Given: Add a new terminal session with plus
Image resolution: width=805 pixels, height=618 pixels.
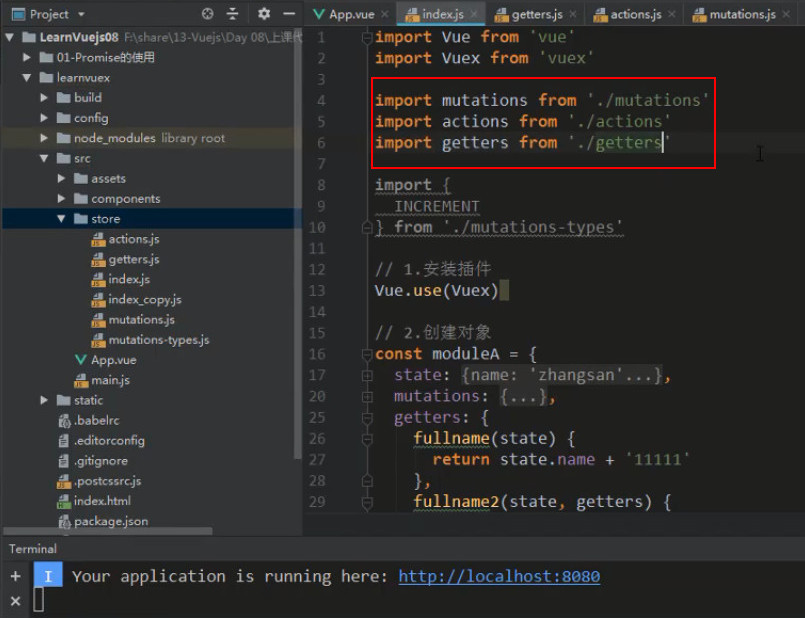Looking at the screenshot, I should (15, 576).
